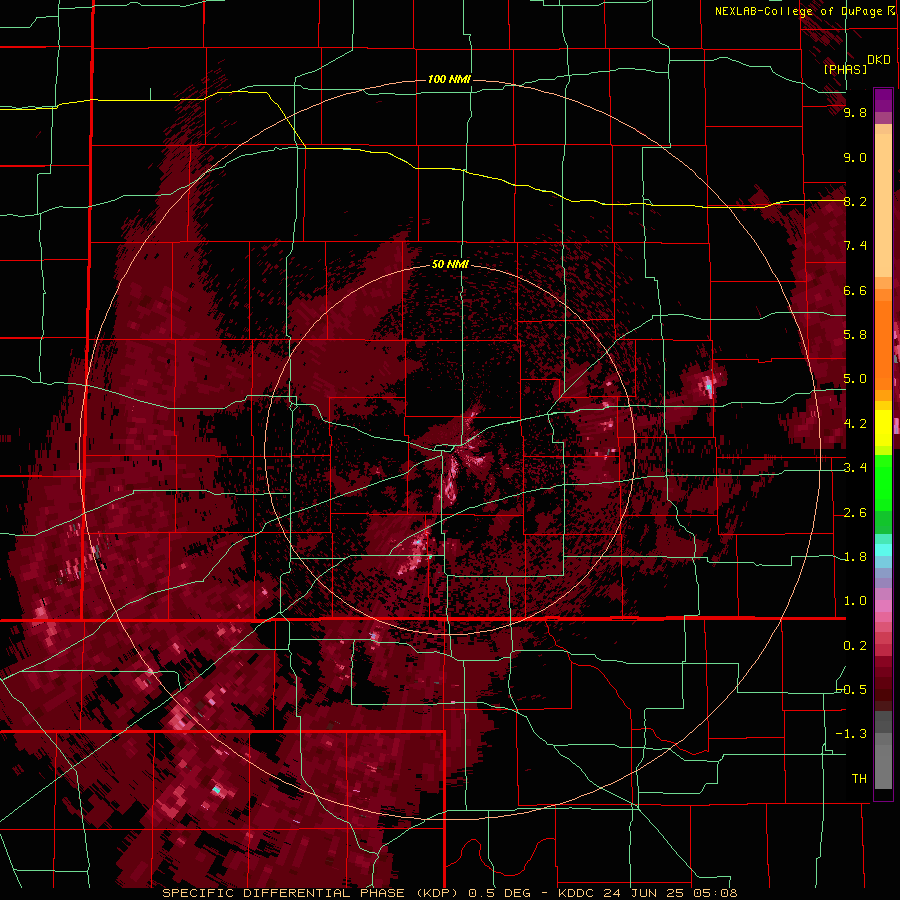Click the 24 JUN 25 date text
Image resolution: width=900 pixels, height=900 pixels.
(x=642, y=893)
